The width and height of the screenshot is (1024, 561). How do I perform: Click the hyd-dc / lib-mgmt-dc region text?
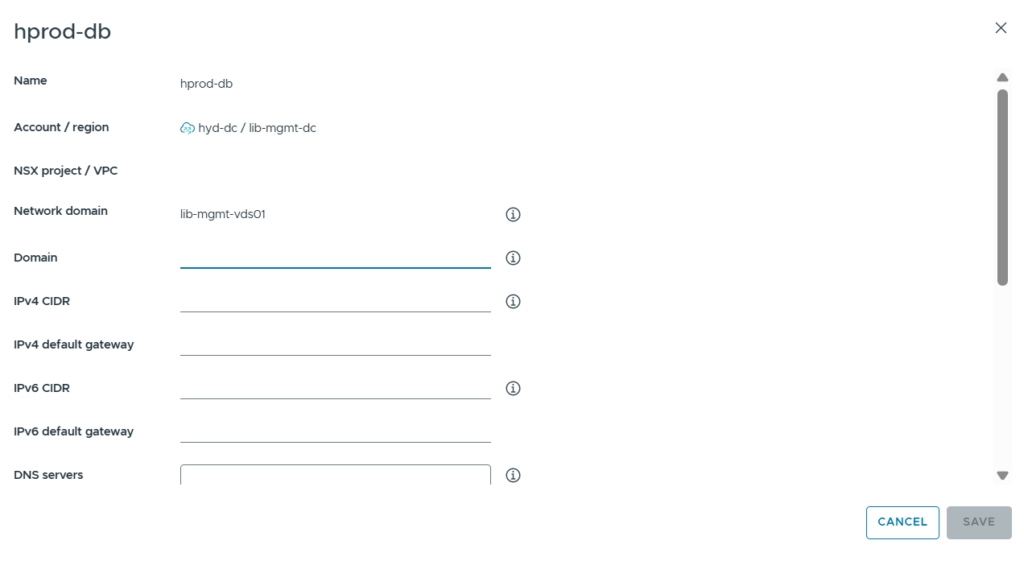click(x=257, y=128)
